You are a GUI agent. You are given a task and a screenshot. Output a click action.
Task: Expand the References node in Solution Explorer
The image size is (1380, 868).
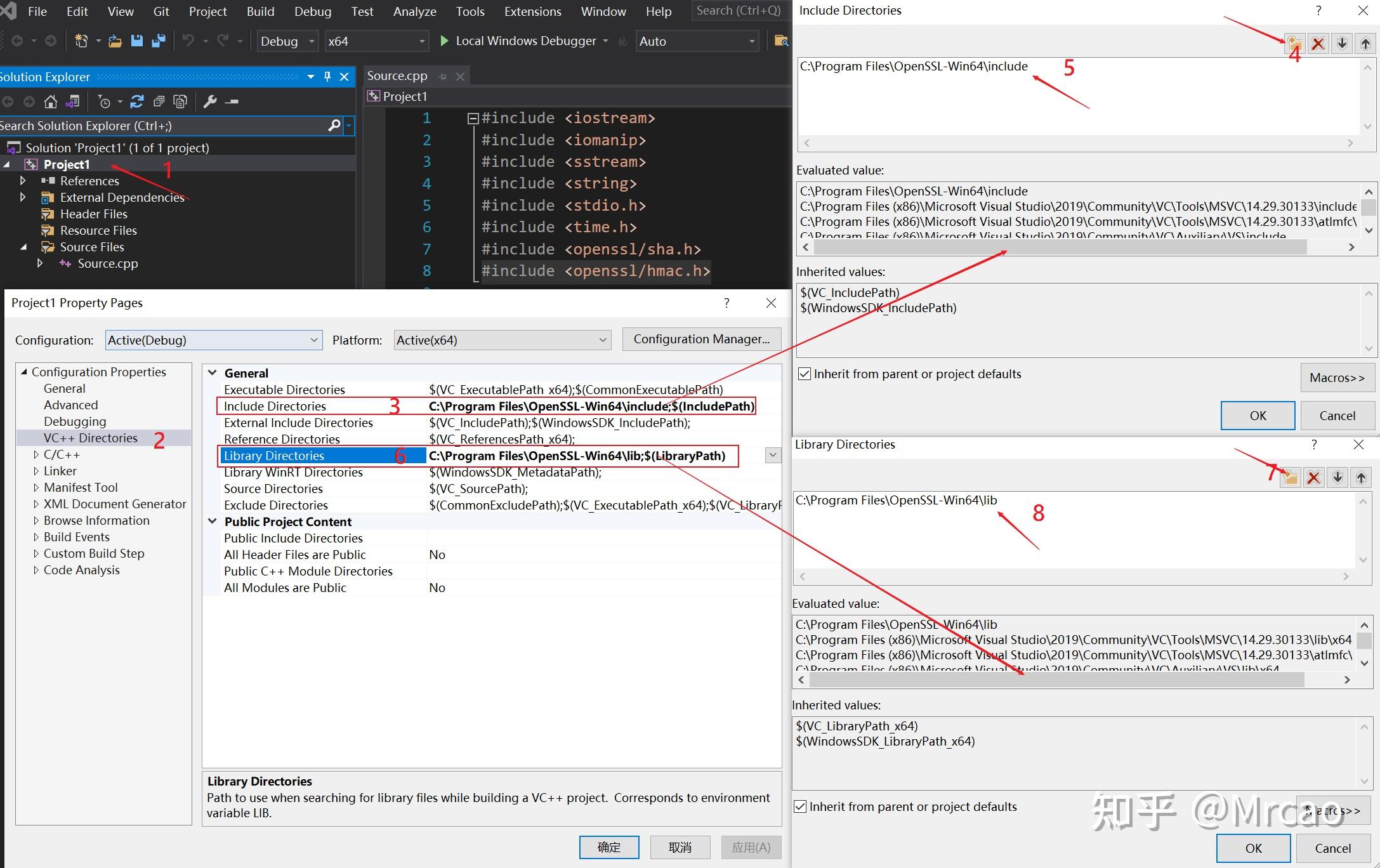23,181
